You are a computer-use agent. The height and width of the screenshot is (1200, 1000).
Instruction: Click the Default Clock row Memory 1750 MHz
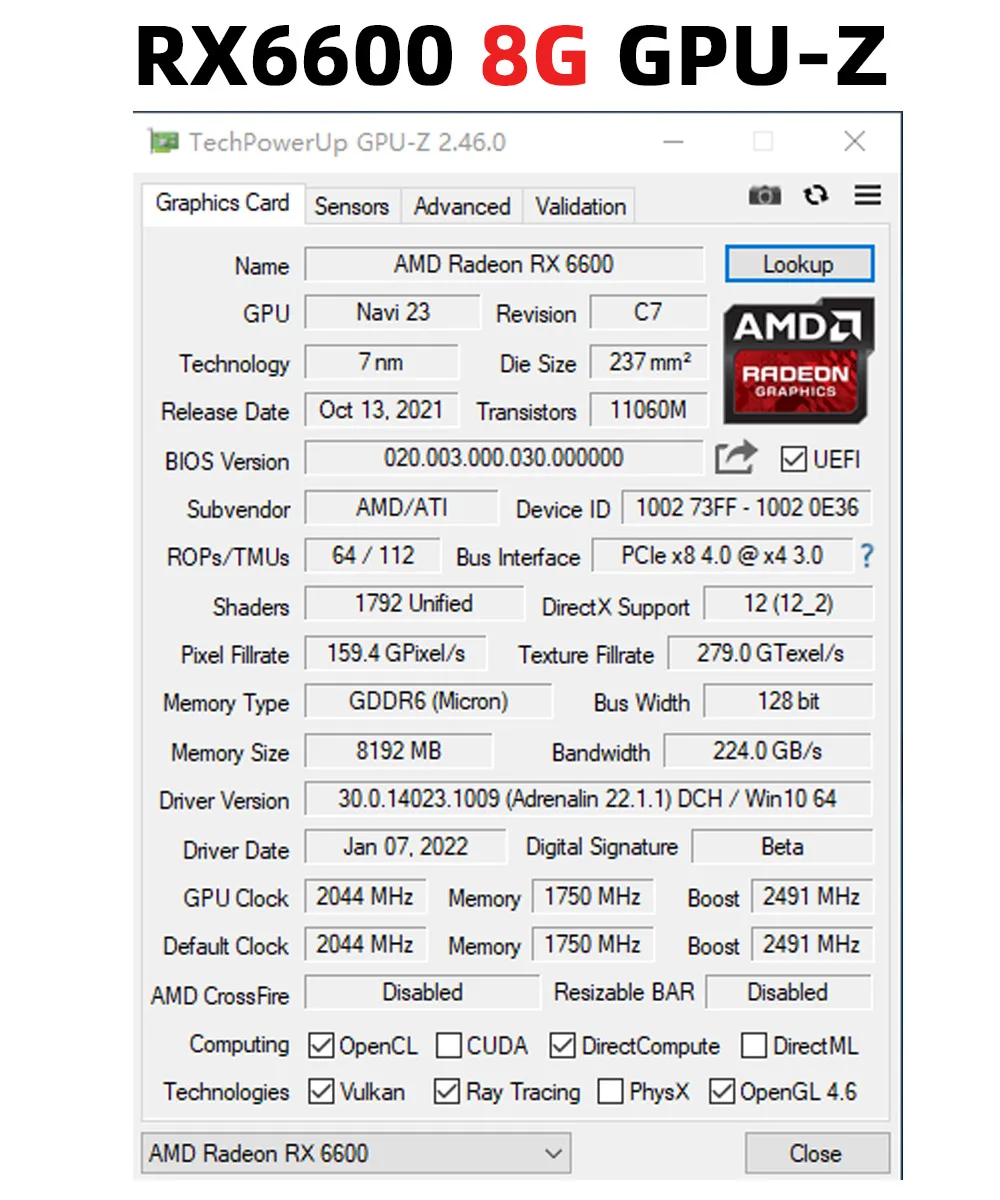[593, 945]
